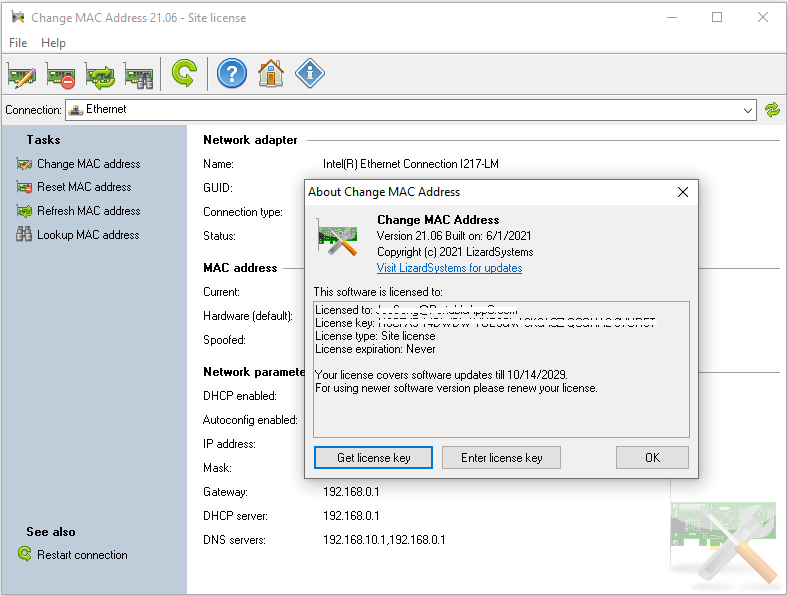
Task: Click 'License type: Site license' line
Action: (375, 336)
